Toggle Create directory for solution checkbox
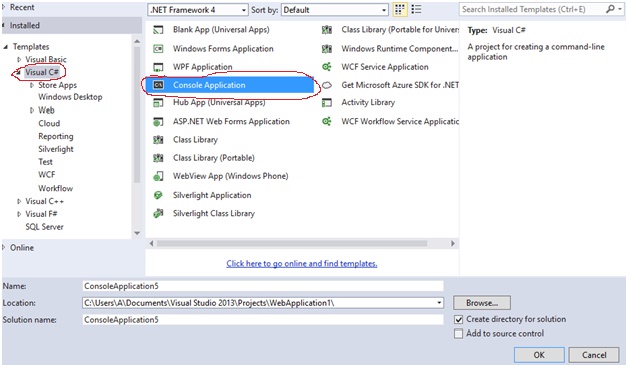 (459, 320)
